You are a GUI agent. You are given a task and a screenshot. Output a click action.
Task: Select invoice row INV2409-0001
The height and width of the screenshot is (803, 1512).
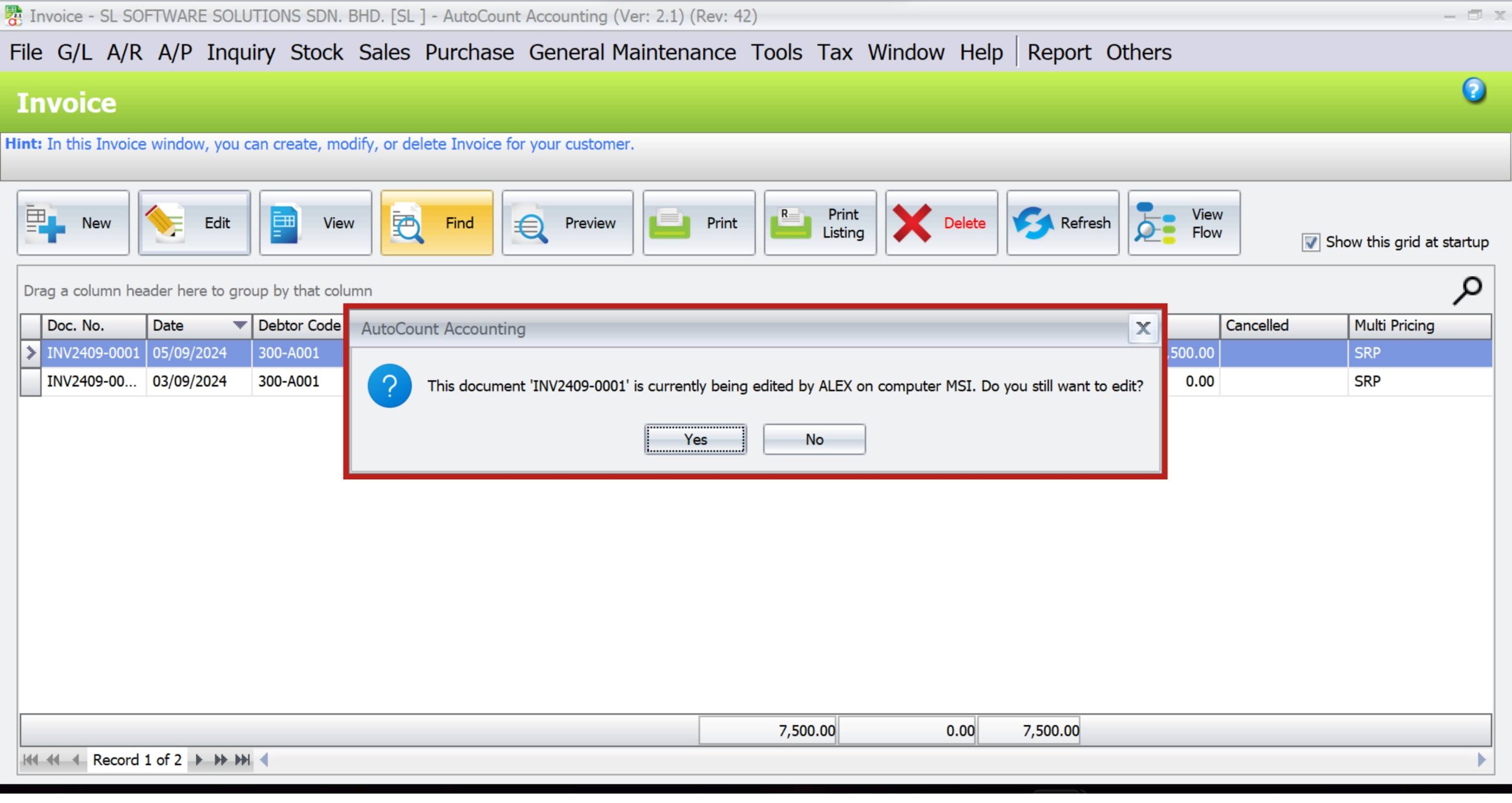pyautogui.click(x=93, y=352)
